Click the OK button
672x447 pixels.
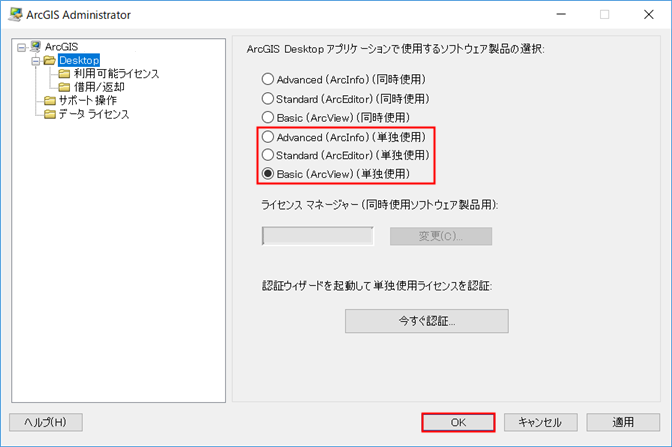point(458,423)
